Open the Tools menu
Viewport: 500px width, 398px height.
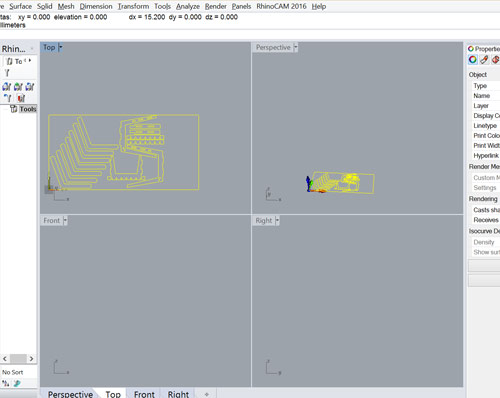tap(162, 6)
